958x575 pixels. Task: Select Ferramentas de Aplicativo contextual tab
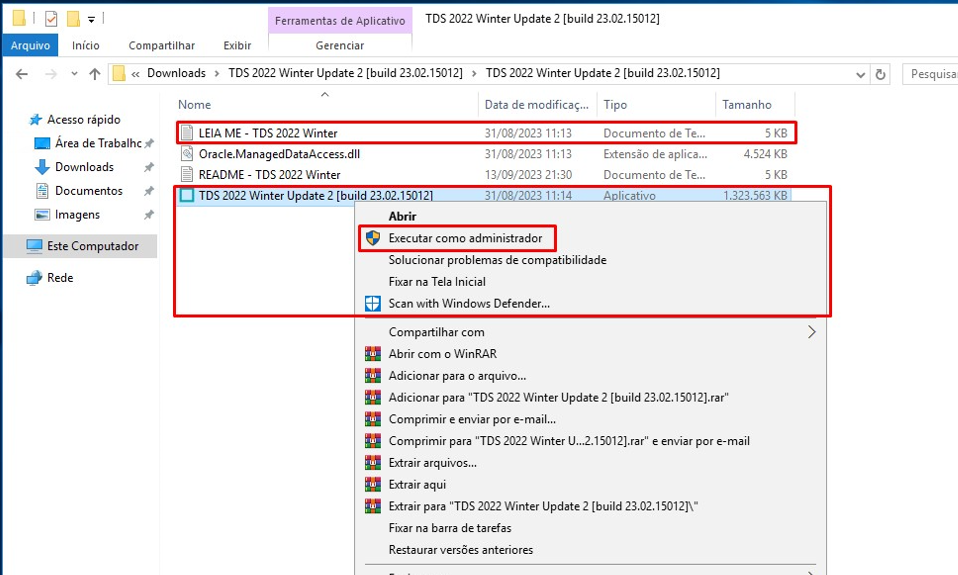[340, 21]
